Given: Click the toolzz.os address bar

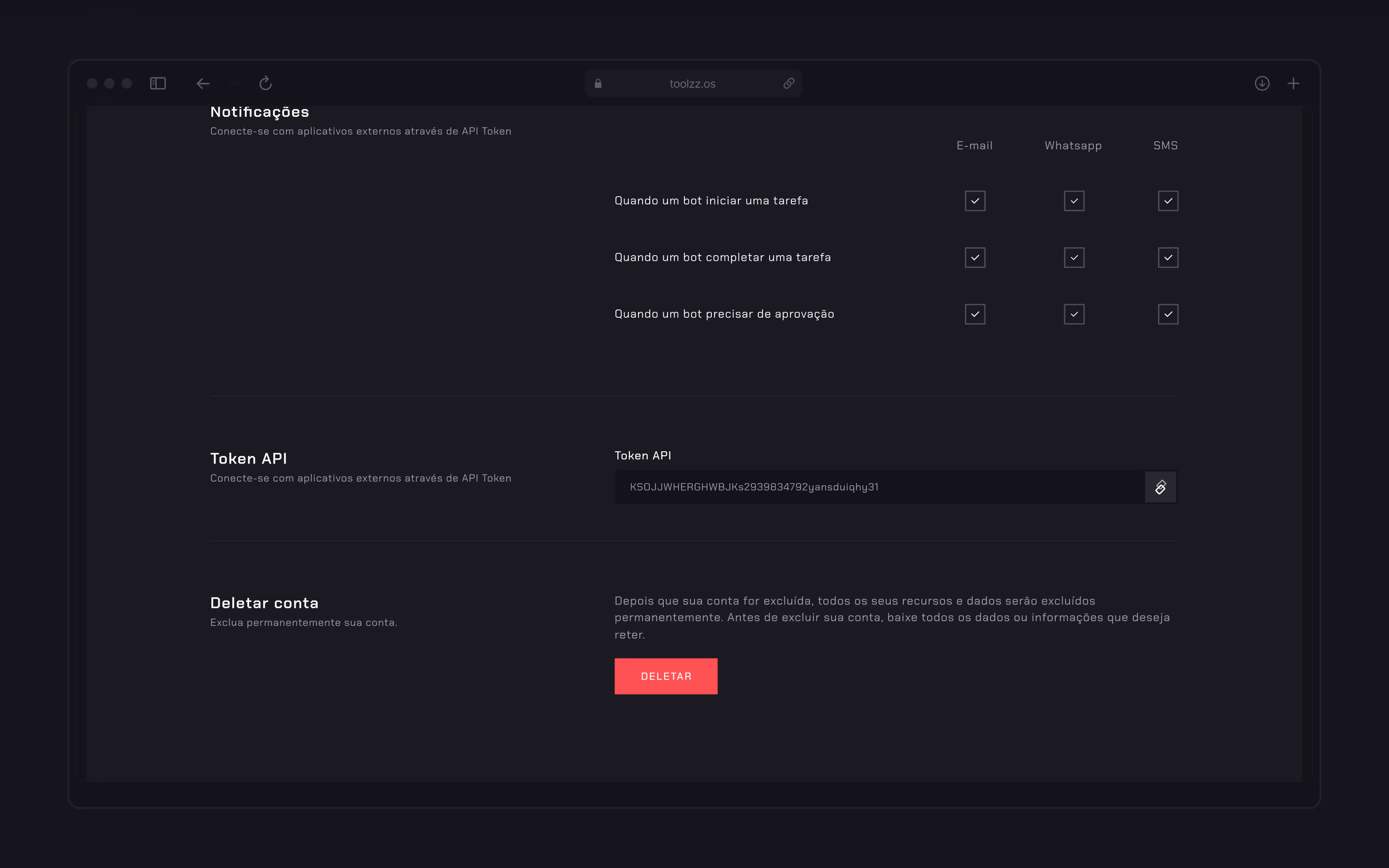Looking at the screenshot, I should click(x=692, y=84).
